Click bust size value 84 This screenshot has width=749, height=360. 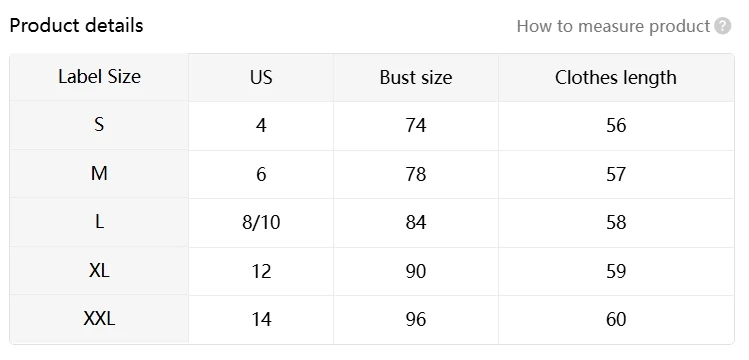click(416, 222)
